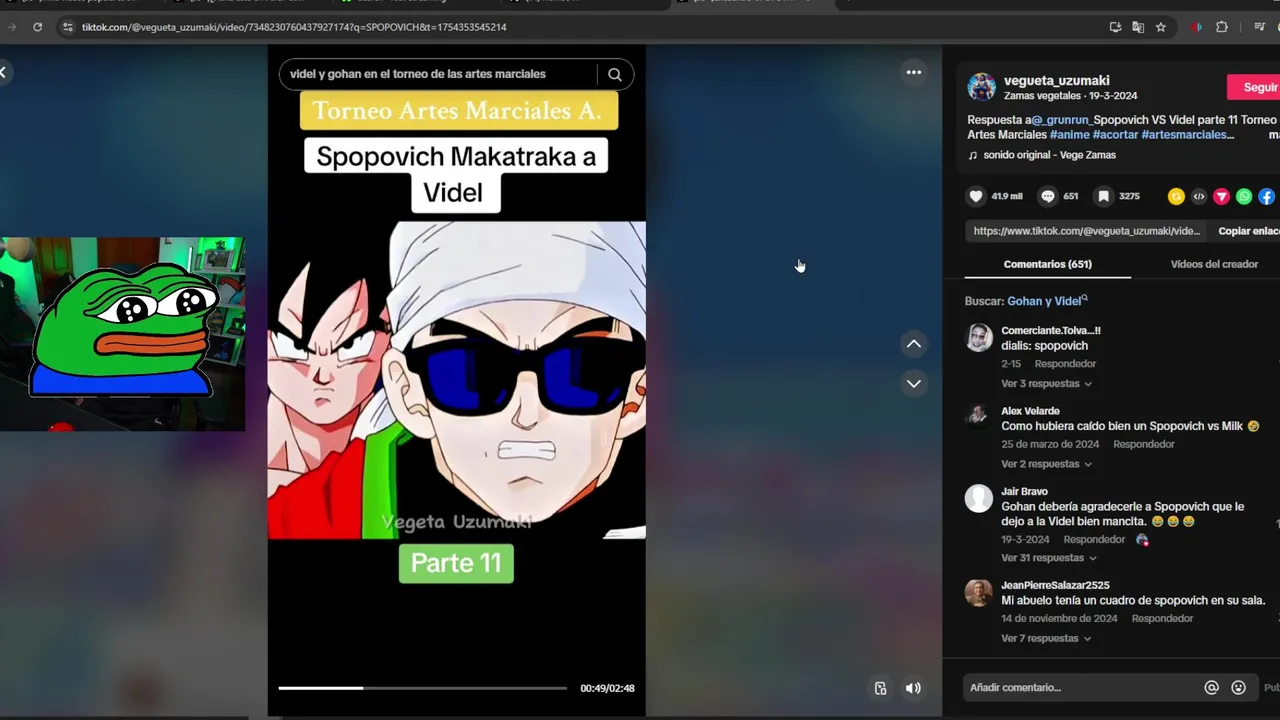
Task: Open the three-dot more options menu
Action: tap(913, 72)
